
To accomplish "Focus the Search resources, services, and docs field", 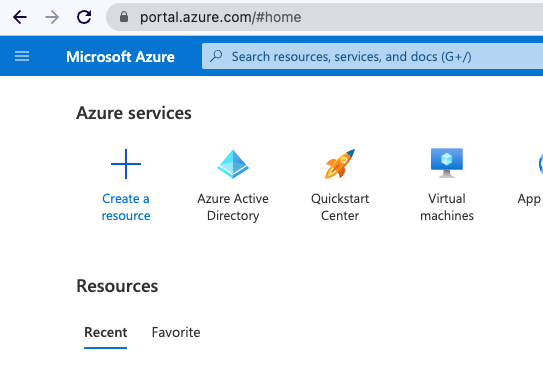I will click(372, 56).
